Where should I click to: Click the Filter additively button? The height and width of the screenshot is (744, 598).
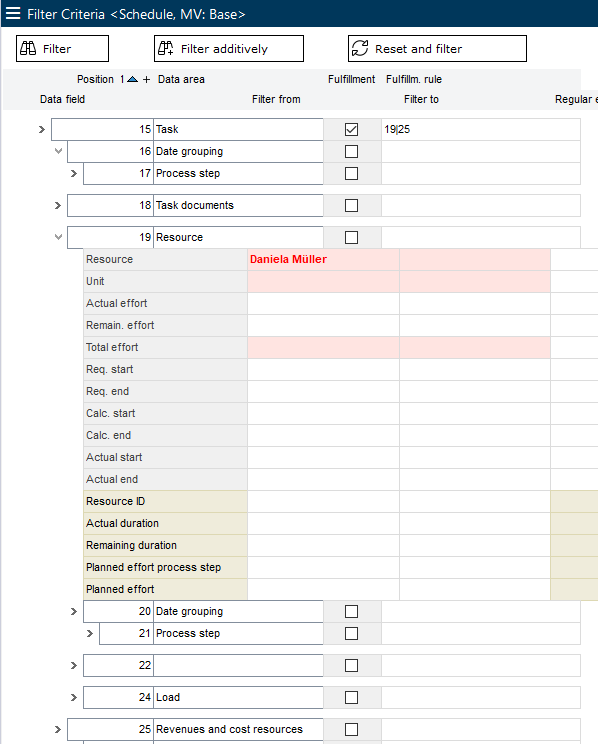click(229, 48)
